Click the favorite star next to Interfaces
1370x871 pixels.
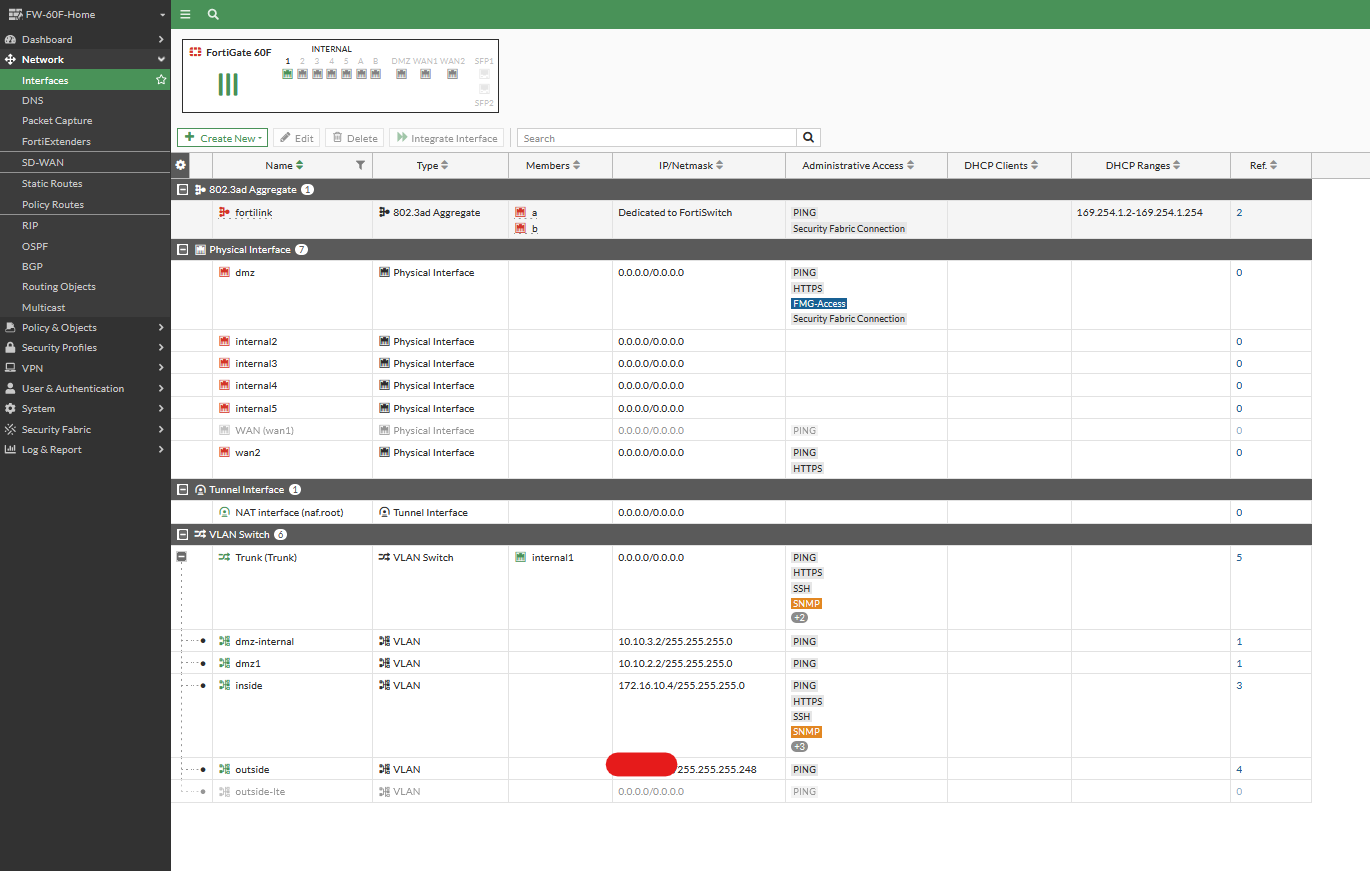pos(161,80)
